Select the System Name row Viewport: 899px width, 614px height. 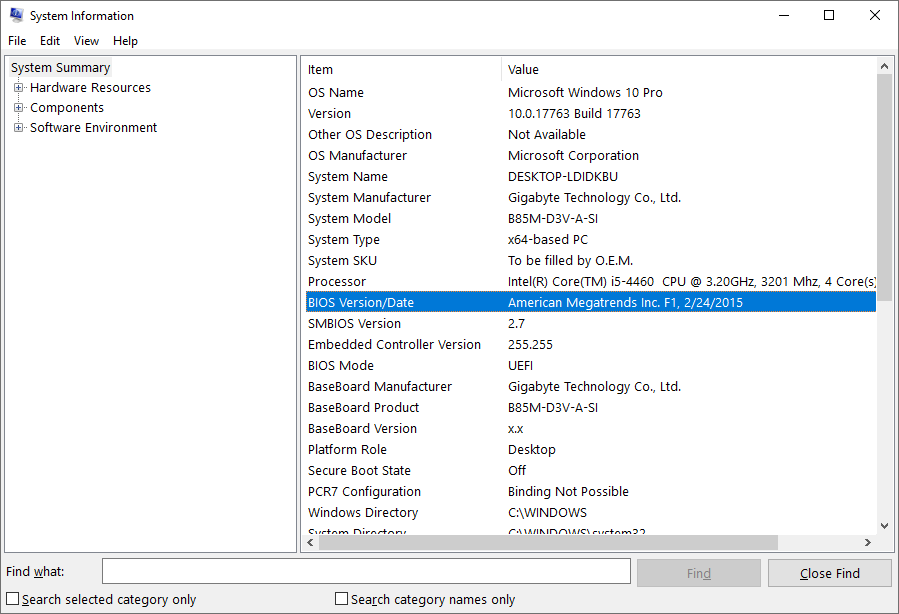(591, 177)
